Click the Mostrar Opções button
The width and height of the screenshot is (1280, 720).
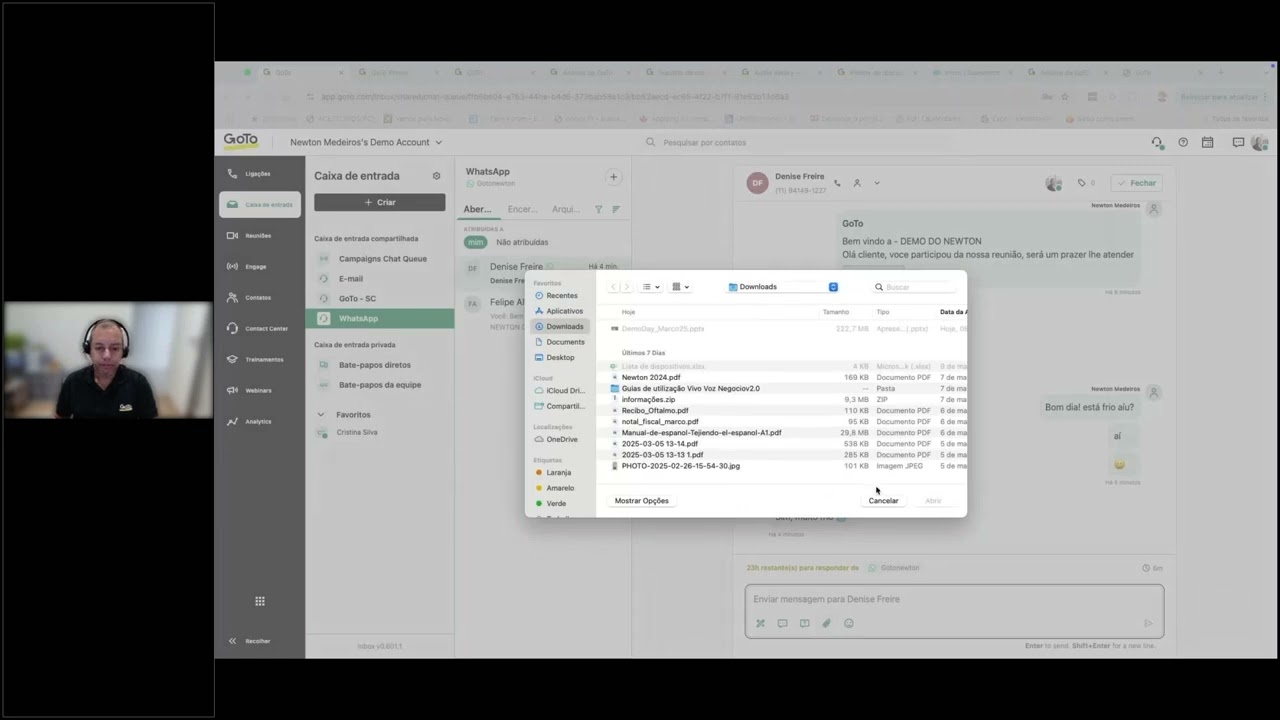click(642, 501)
